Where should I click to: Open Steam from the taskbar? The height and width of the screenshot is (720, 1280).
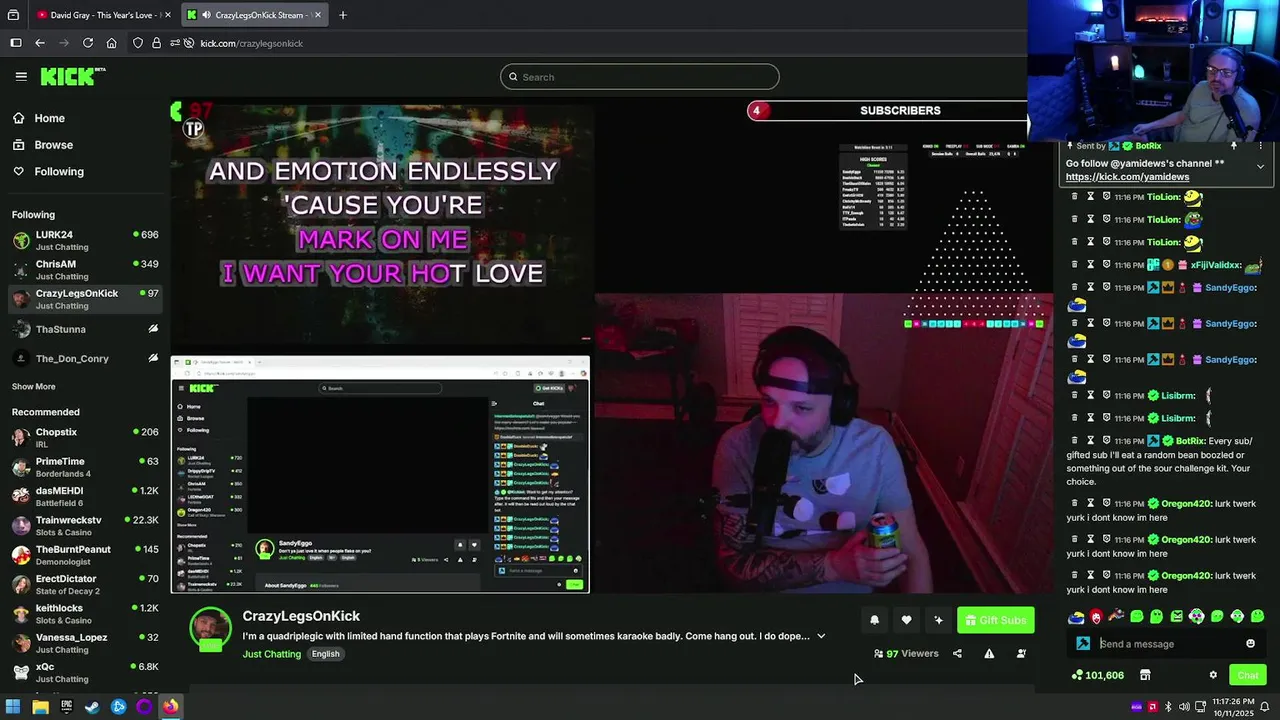[x=92, y=707]
